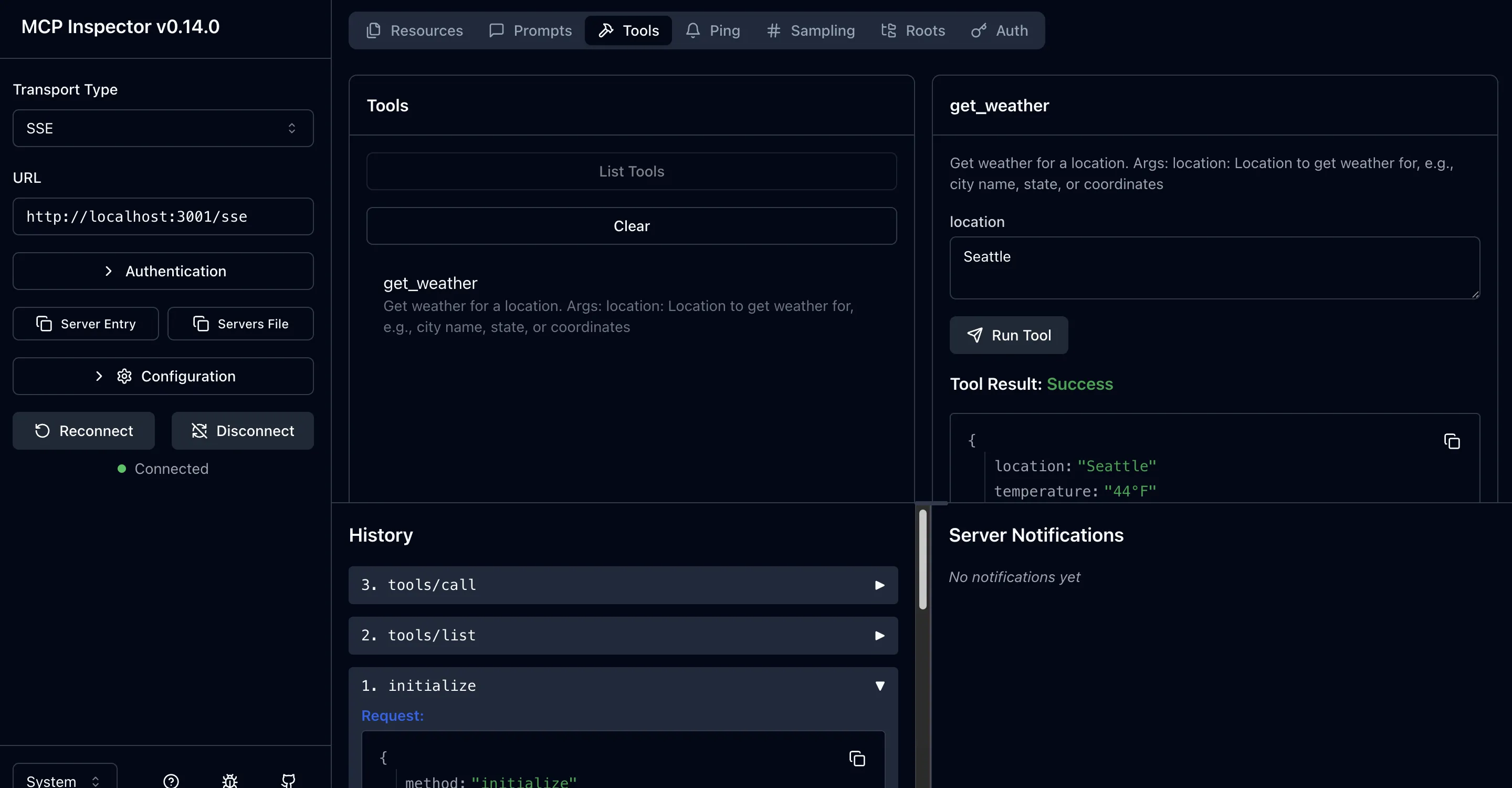This screenshot has height=788, width=1512.
Task: Click the "No notifications yet" text
Action: (x=1014, y=577)
